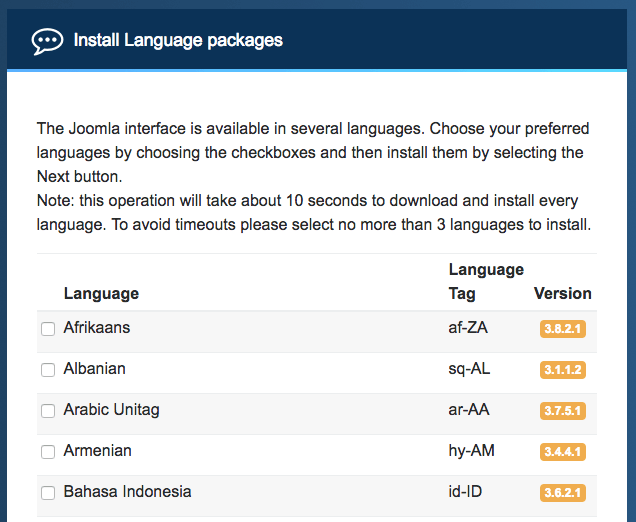
Task: Click the Language column header
Action: [101, 294]
